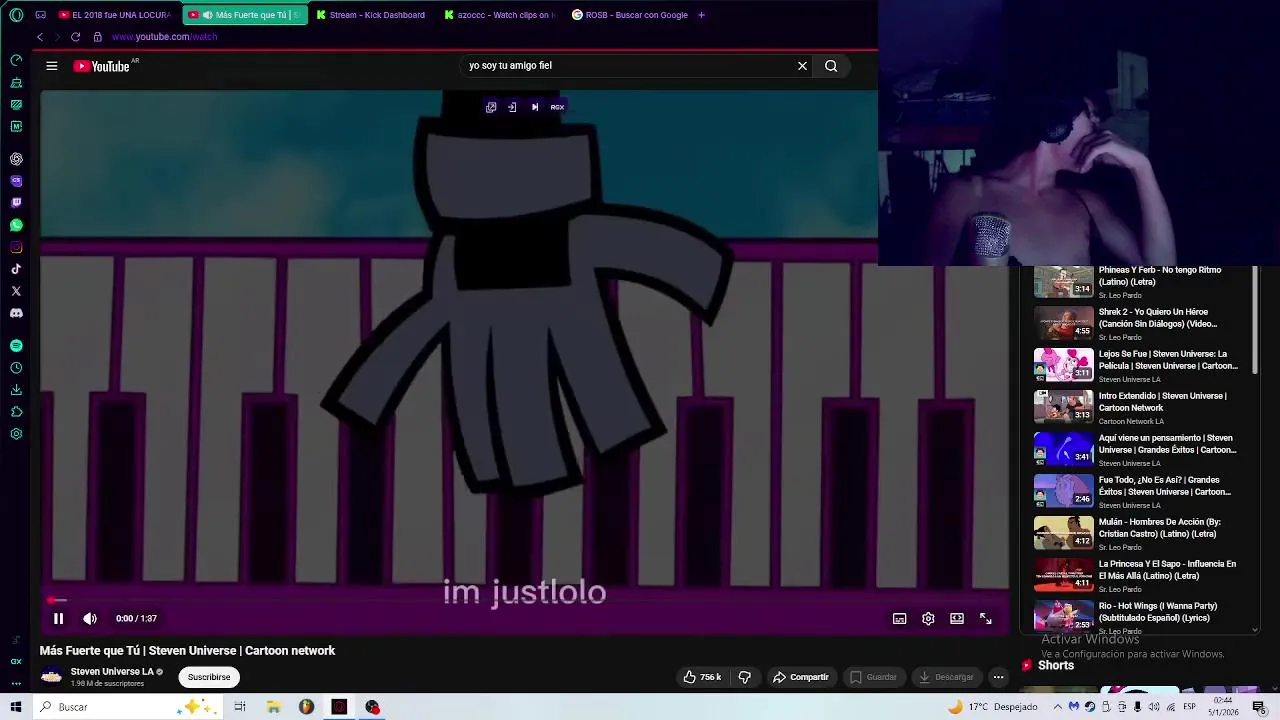Viewport: 1280px width, 720px height.
Task: Enter fullscreen on the video
Action: coord(986,619)
